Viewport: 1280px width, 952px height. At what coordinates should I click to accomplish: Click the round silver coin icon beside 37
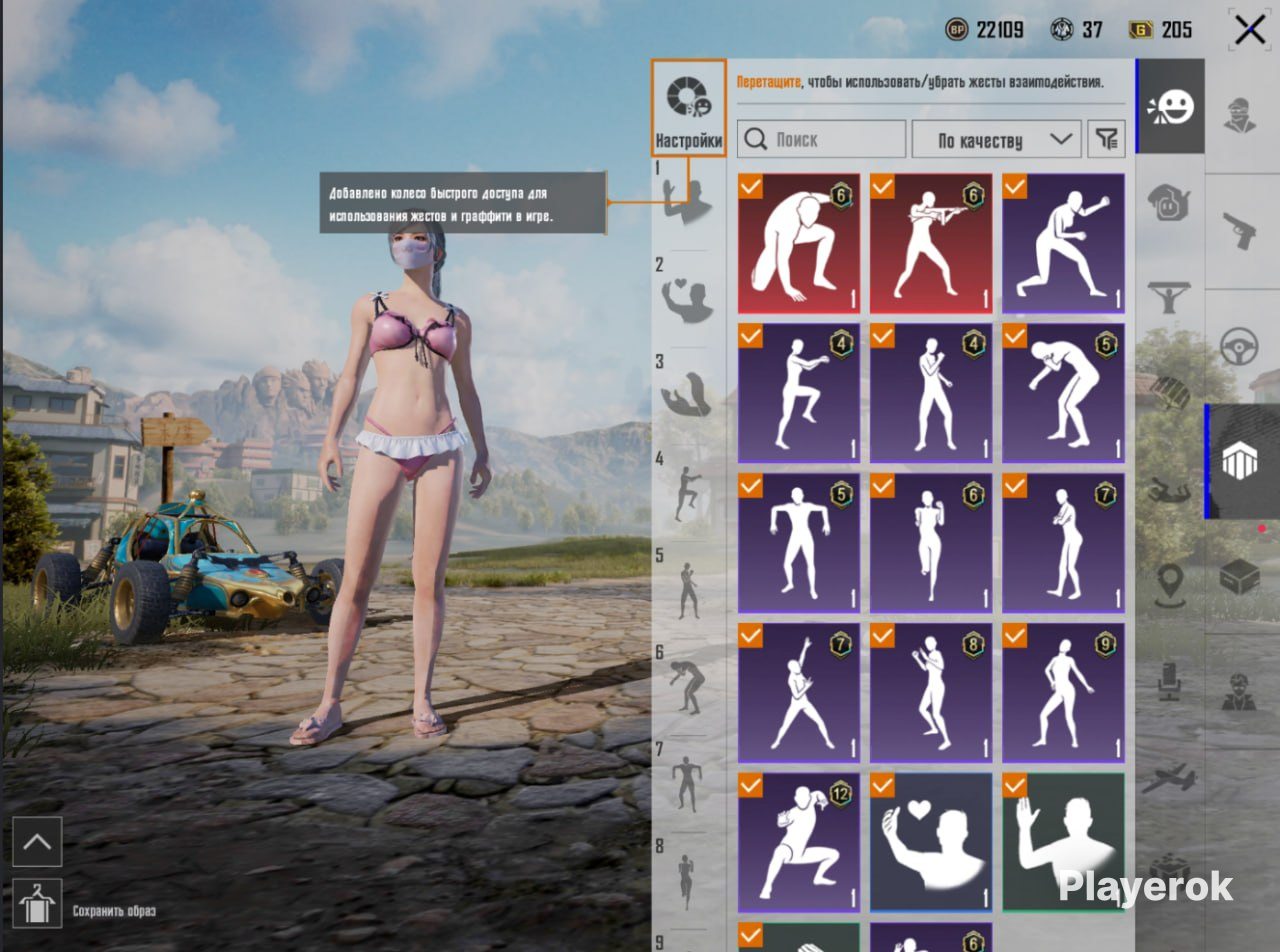tap(1062, 30)
